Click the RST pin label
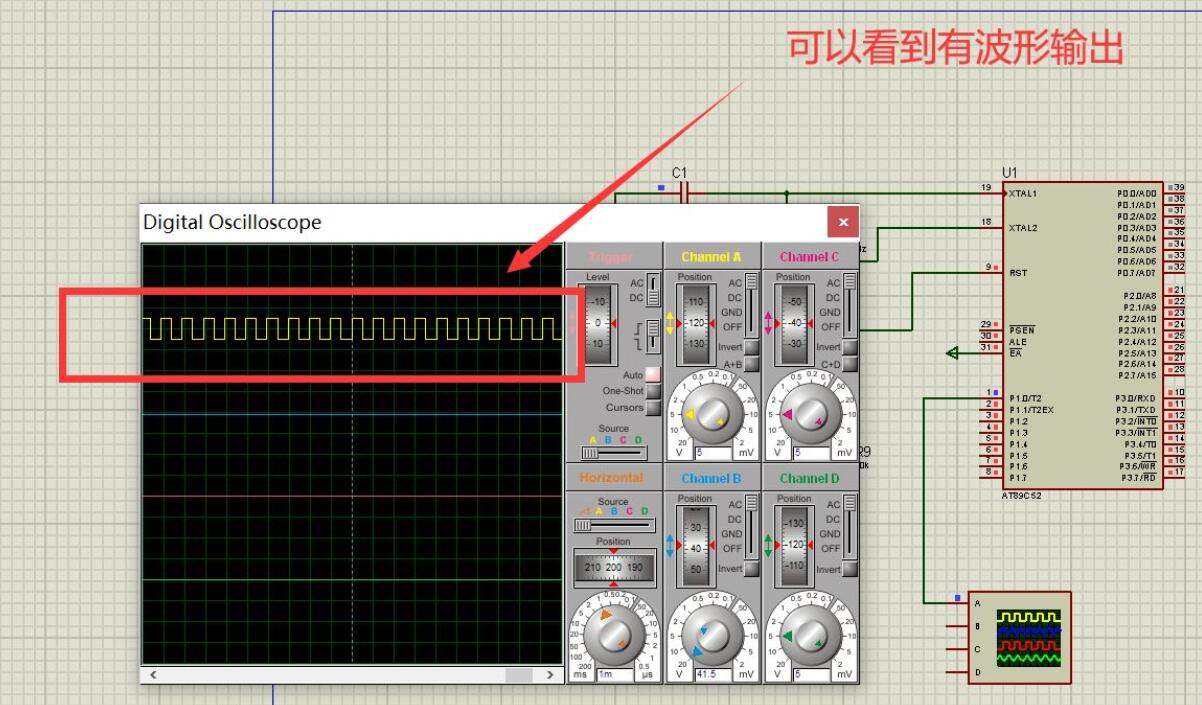This screenshot has height=705, width=1202. 1018,273
